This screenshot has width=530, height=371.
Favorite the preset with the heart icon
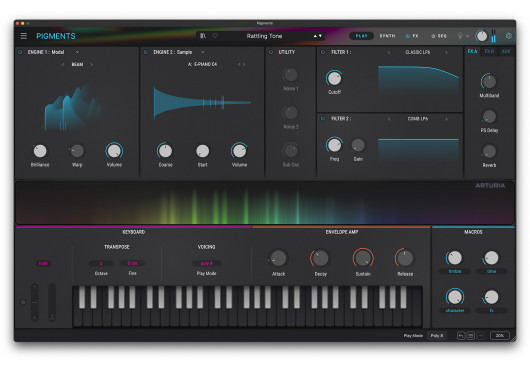[x=215, y=36]
